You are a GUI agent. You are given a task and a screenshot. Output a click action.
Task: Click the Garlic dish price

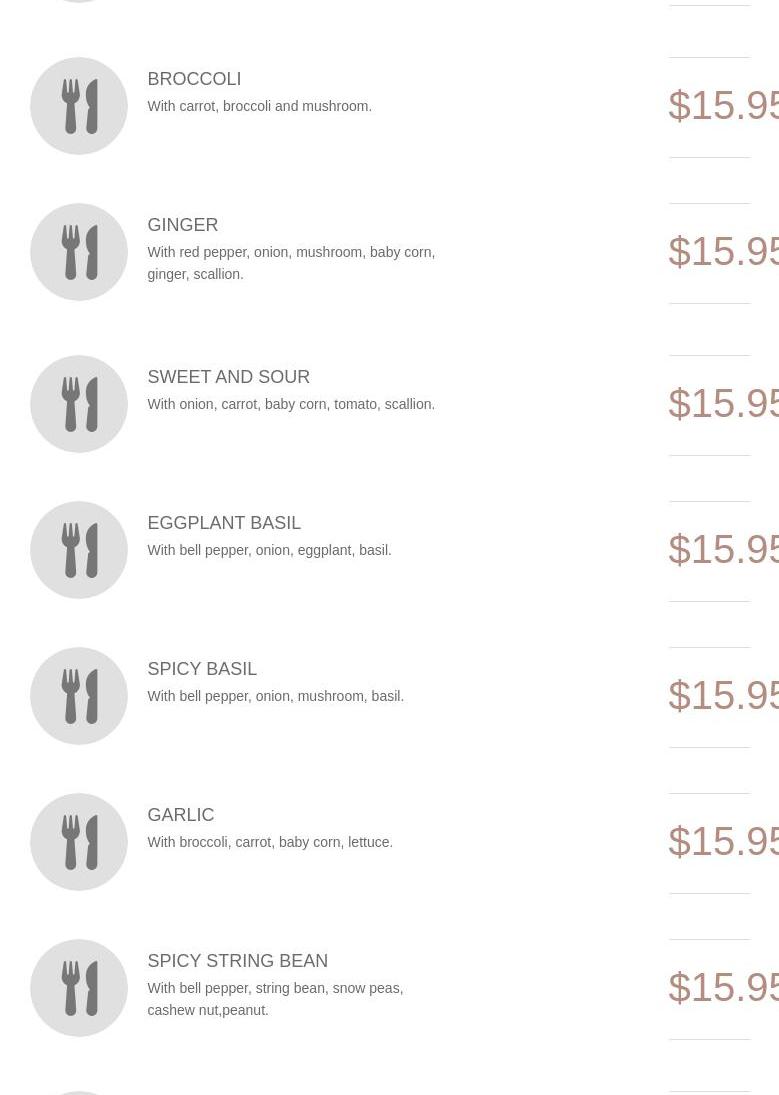tap(723, 842)
